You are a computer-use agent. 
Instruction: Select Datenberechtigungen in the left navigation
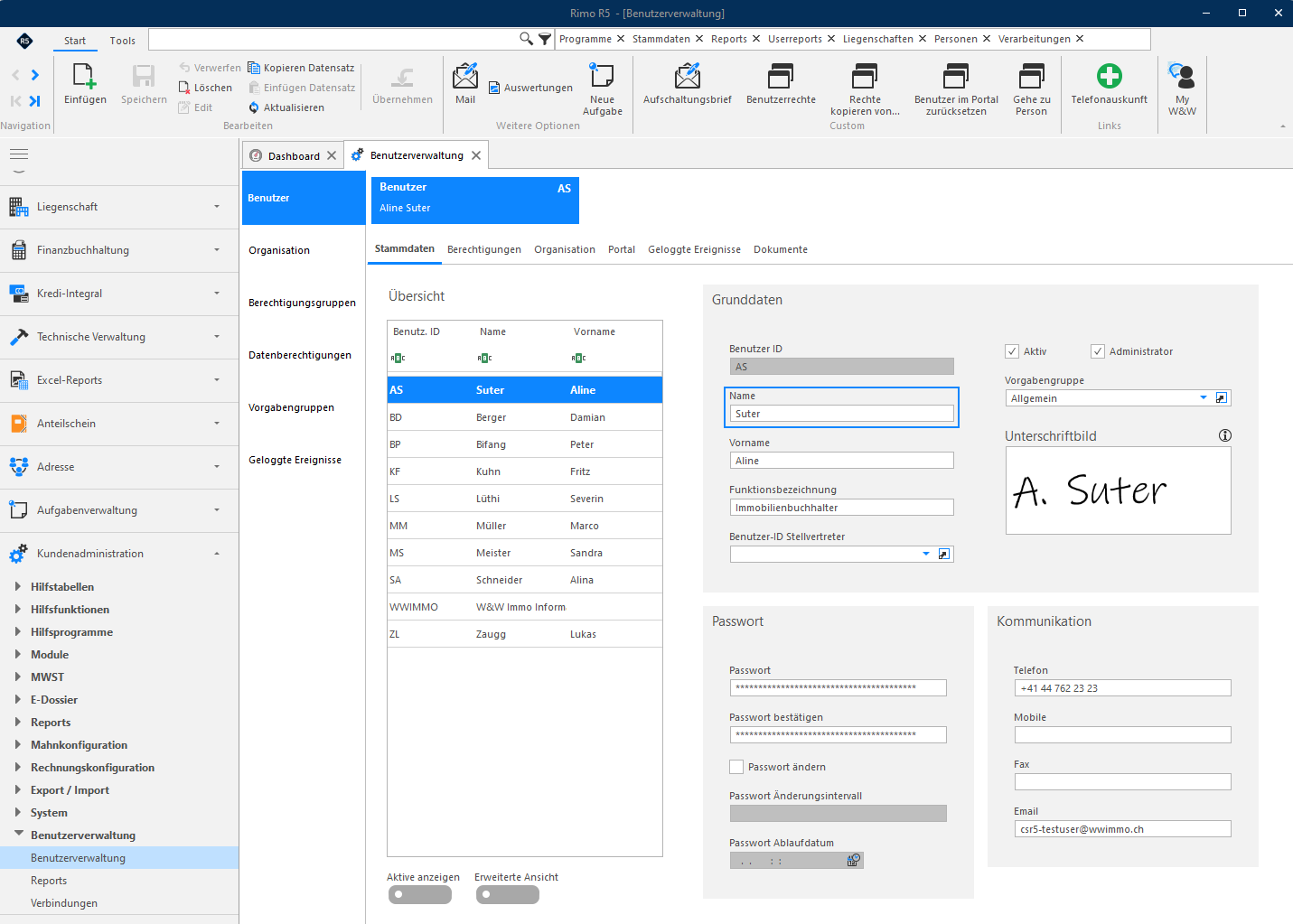coord(300,355)
